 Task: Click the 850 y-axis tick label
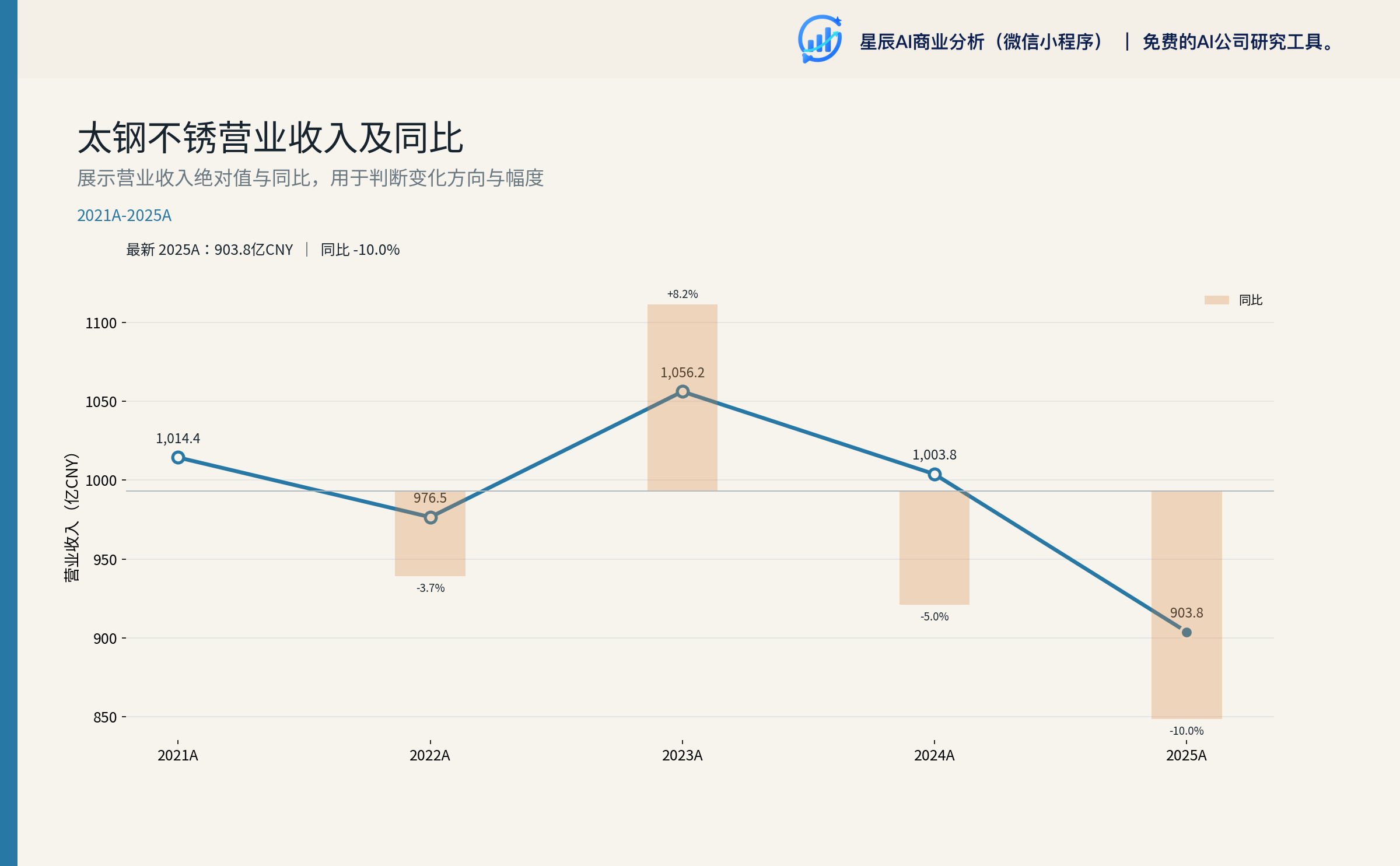[106, 717]
